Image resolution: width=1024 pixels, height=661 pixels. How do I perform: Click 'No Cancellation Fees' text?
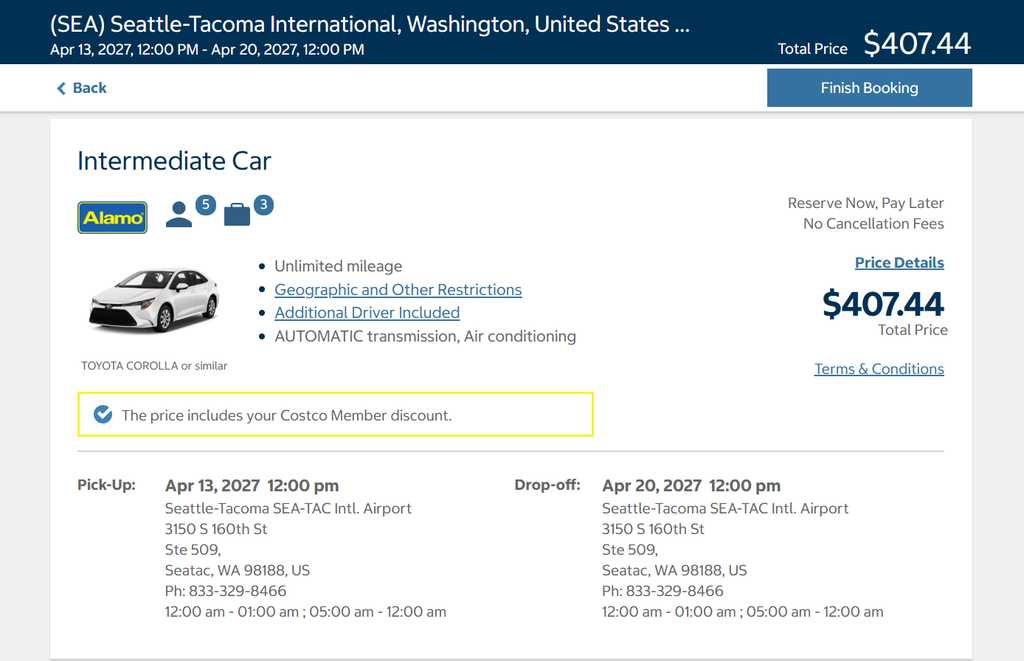point(873,224)
